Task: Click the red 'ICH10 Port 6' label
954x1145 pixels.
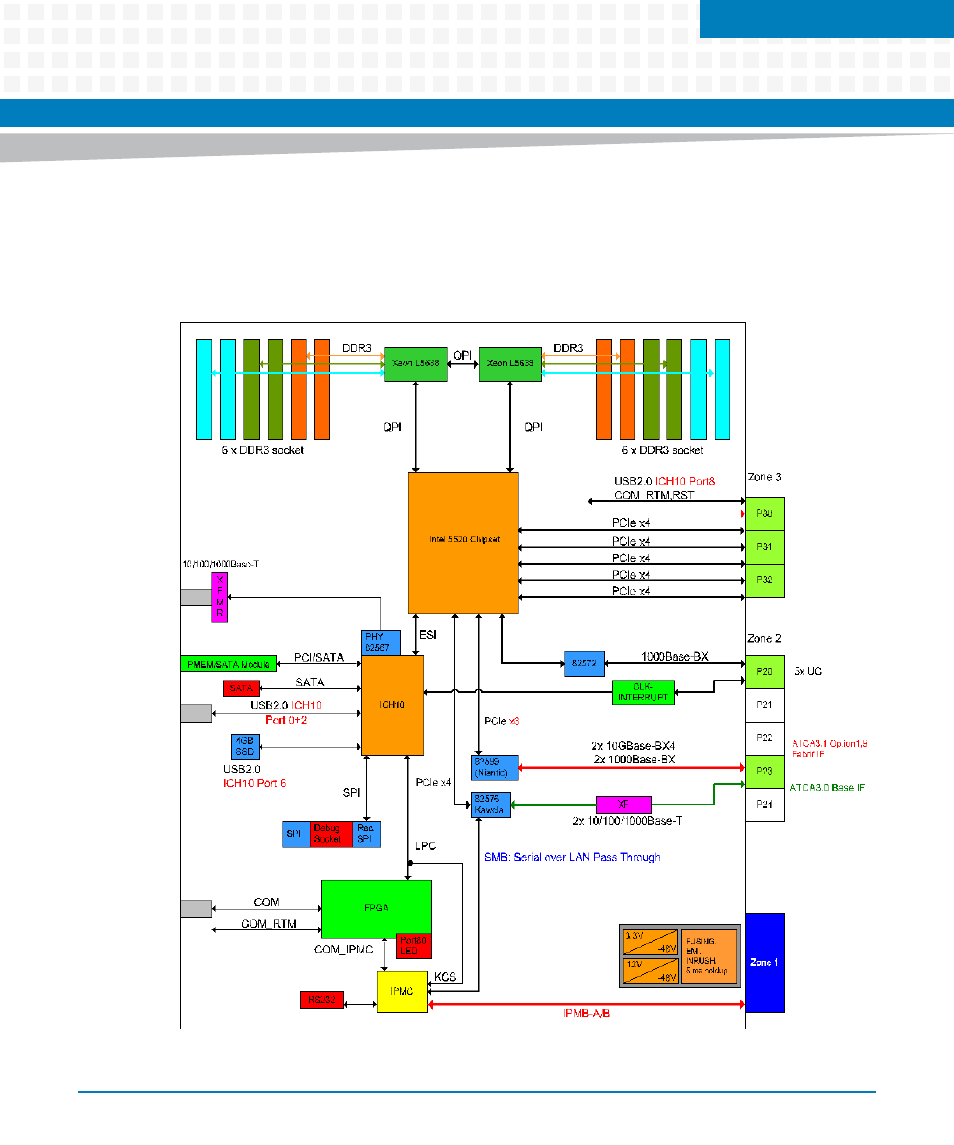Action: pyautogui.click(x=254, y=783)
